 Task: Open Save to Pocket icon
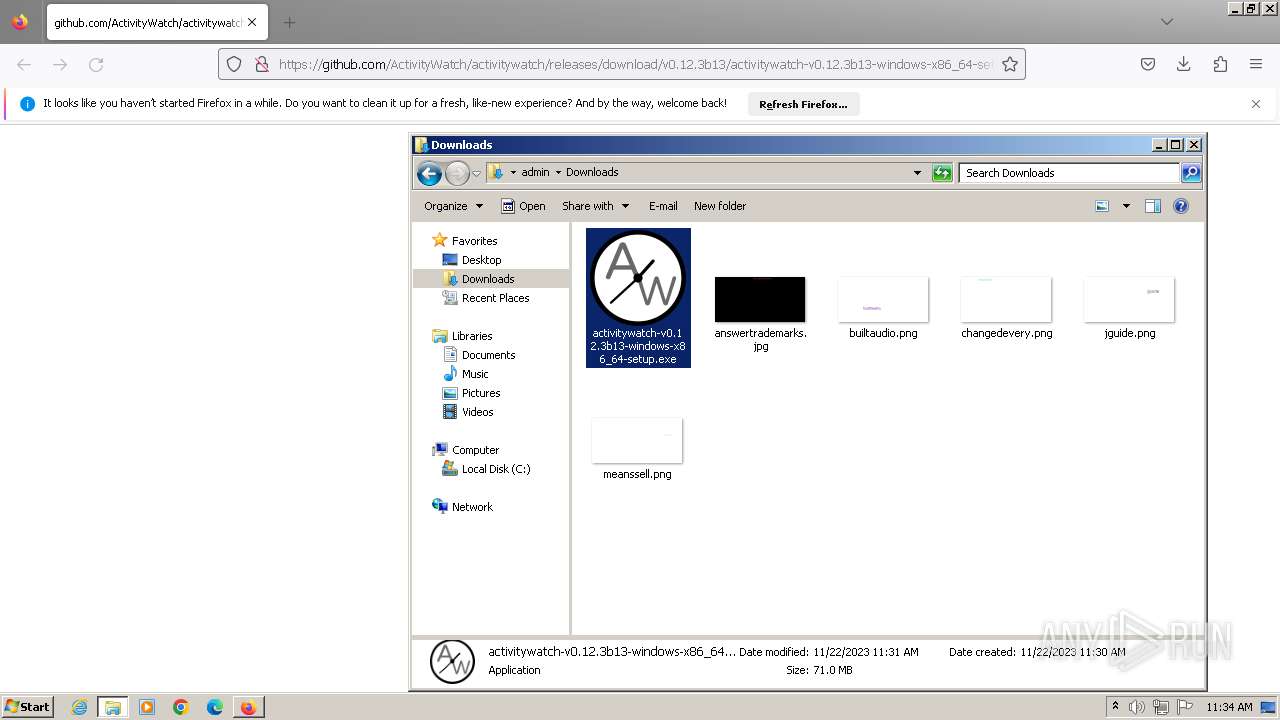[x=1148, y=64]
